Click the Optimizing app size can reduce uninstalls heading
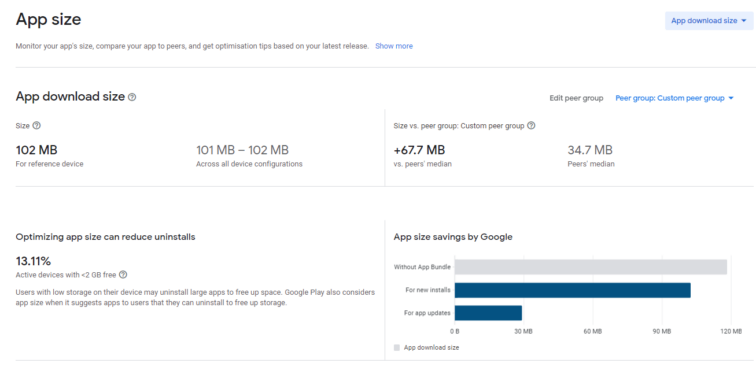Image resolution: width=756 pixels, height=367 pixels. tap(106, 237)
